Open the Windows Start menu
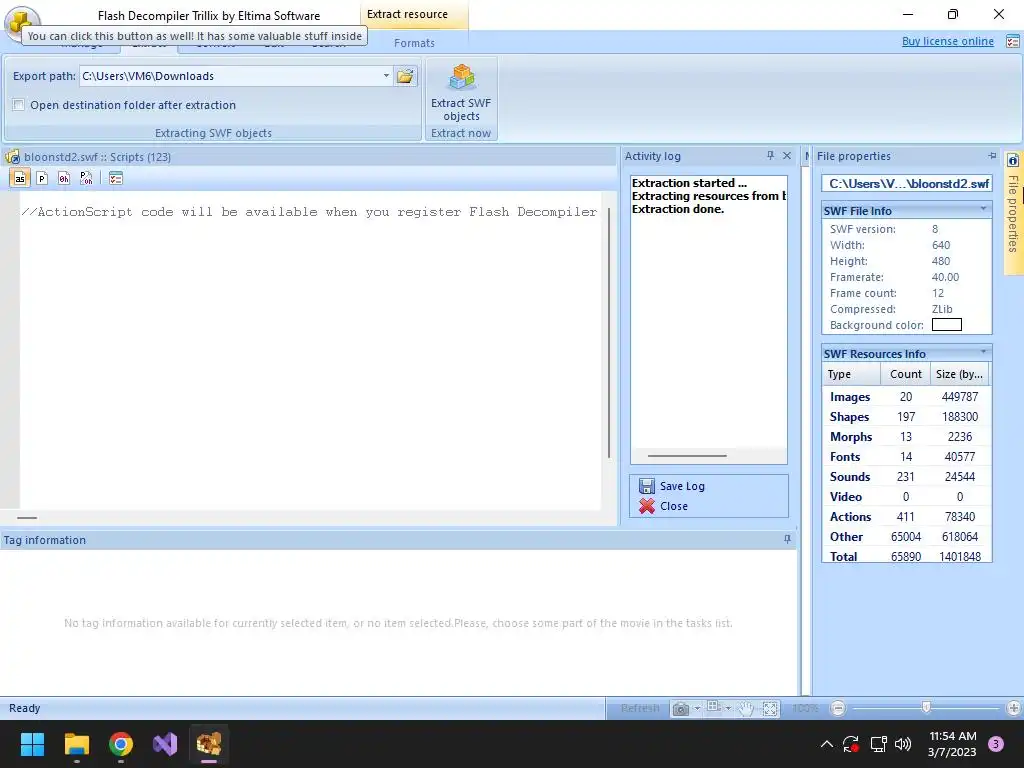This screenshot has width=1024, height=768. point(32,744)
